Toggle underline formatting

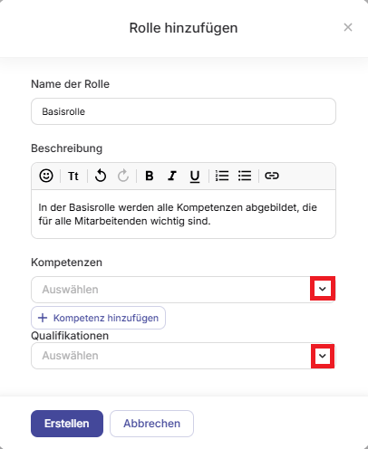[x=195, y=176]
